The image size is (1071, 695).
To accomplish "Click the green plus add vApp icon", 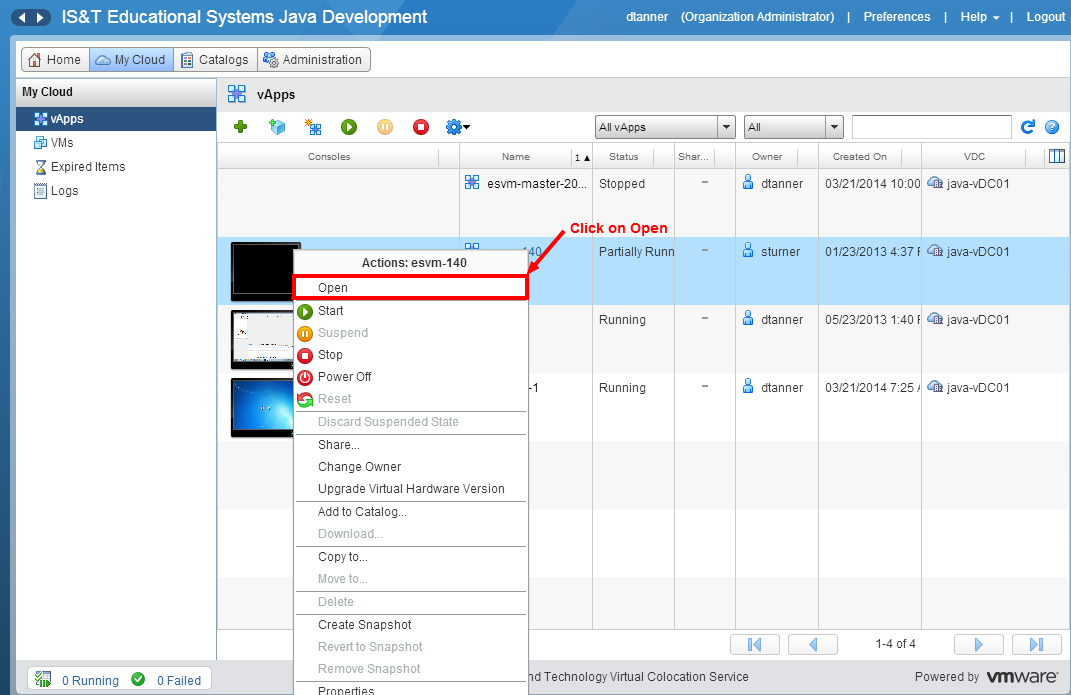I will [x=240, y=127].
